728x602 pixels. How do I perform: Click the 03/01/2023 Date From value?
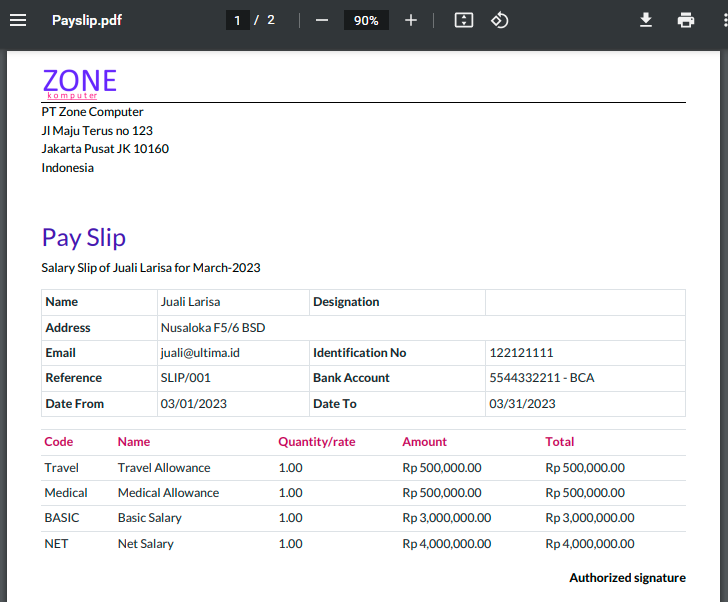(194, 404)
